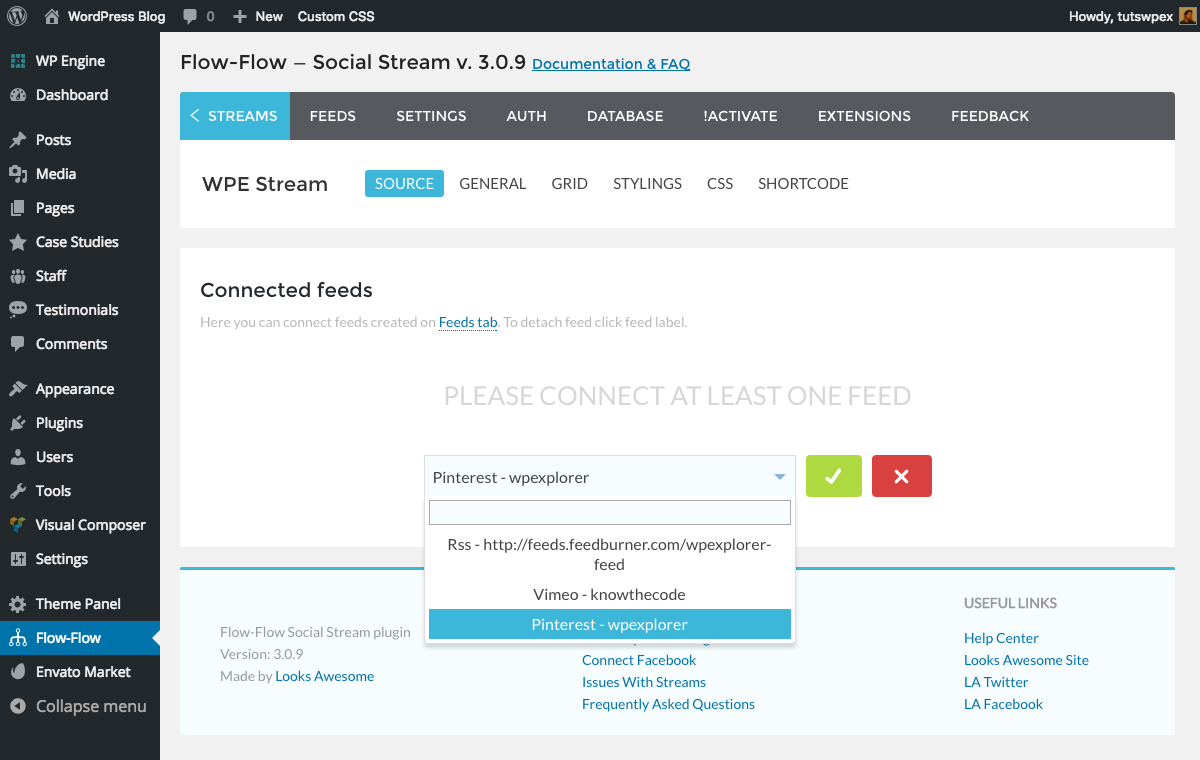Open the LA Twitter link
The height and width of the screenshot is (760, 1200).
[996, 682]
